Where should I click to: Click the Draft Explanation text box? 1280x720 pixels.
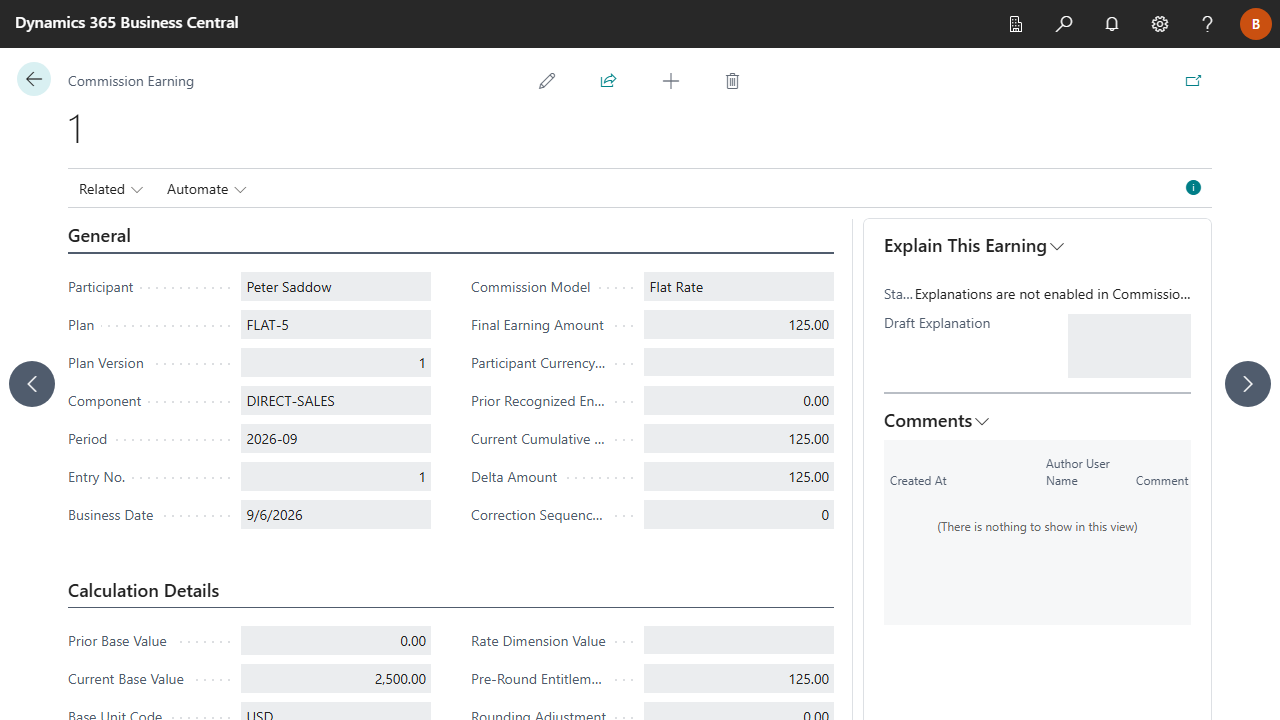(1129, 346)
